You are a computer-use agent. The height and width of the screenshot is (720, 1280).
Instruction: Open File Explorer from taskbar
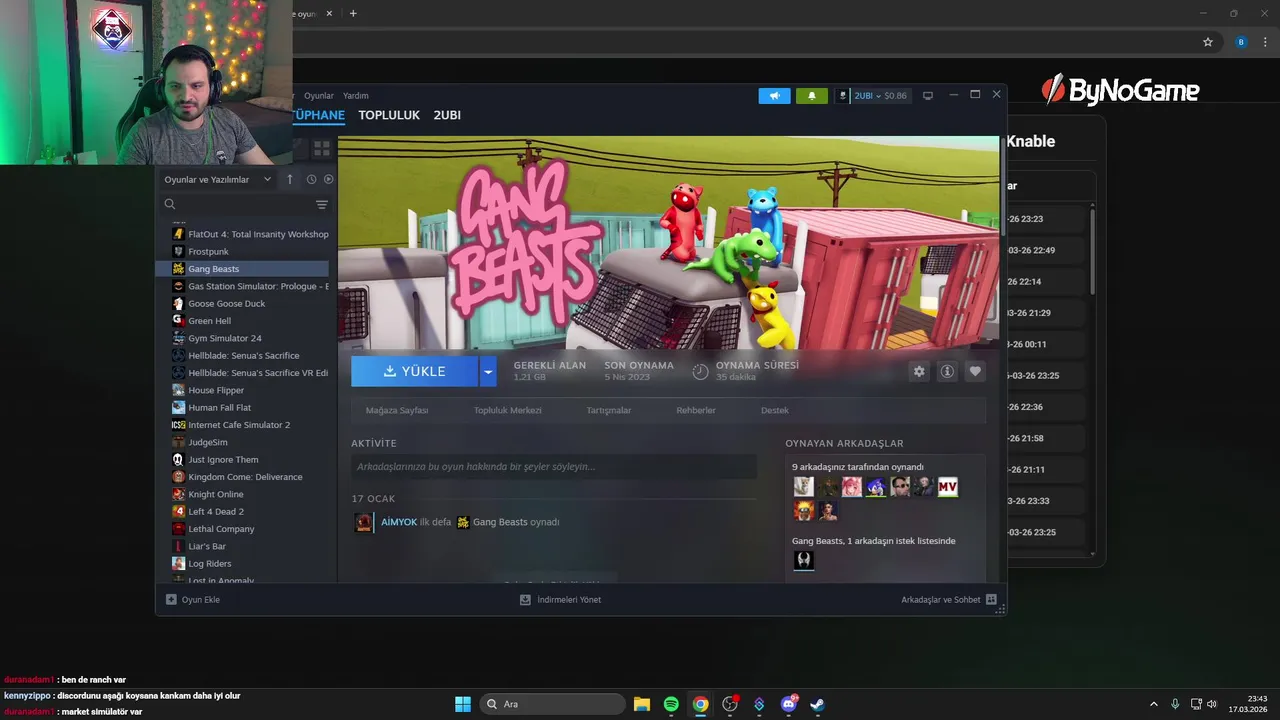pyautogui.click(x=642, y=704)
